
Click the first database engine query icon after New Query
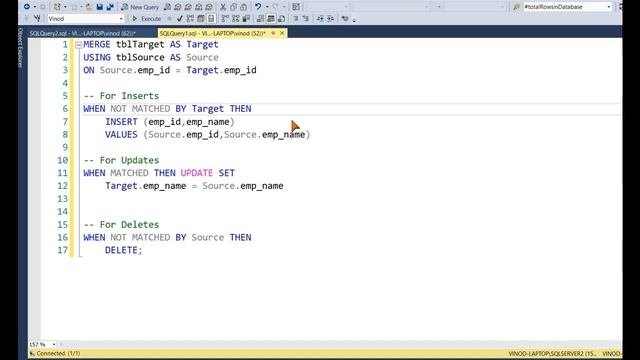[x=167, y=7]
